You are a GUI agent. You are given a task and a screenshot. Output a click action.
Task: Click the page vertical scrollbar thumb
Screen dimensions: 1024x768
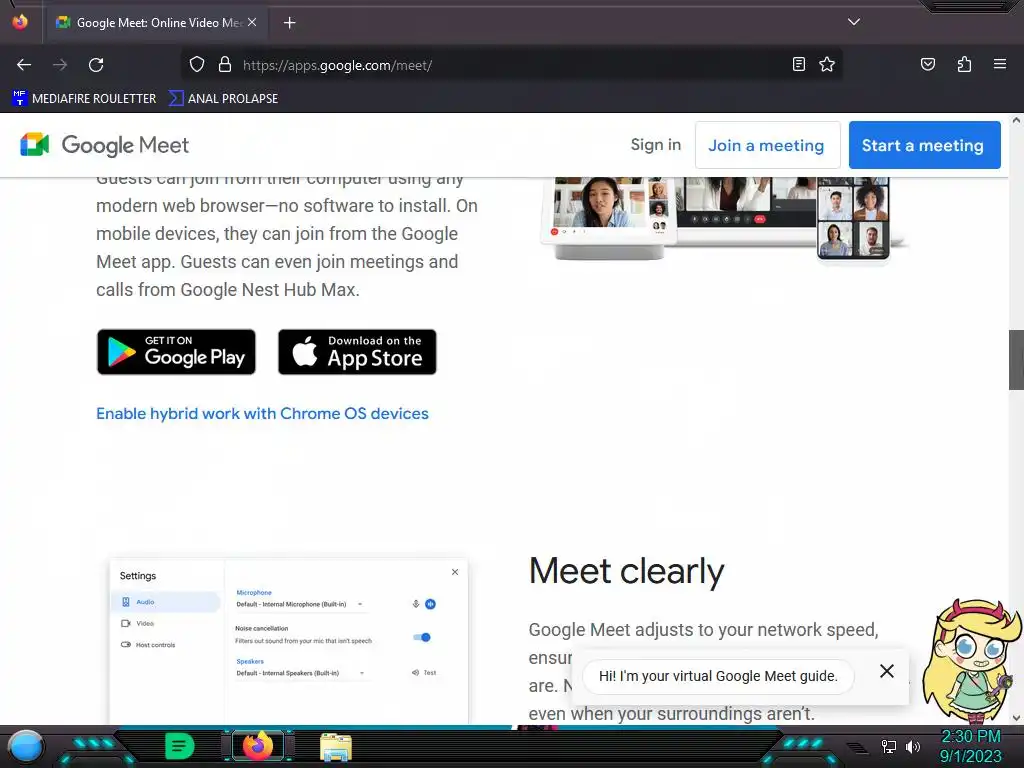pyautogui.click(x=1016, y=360)
